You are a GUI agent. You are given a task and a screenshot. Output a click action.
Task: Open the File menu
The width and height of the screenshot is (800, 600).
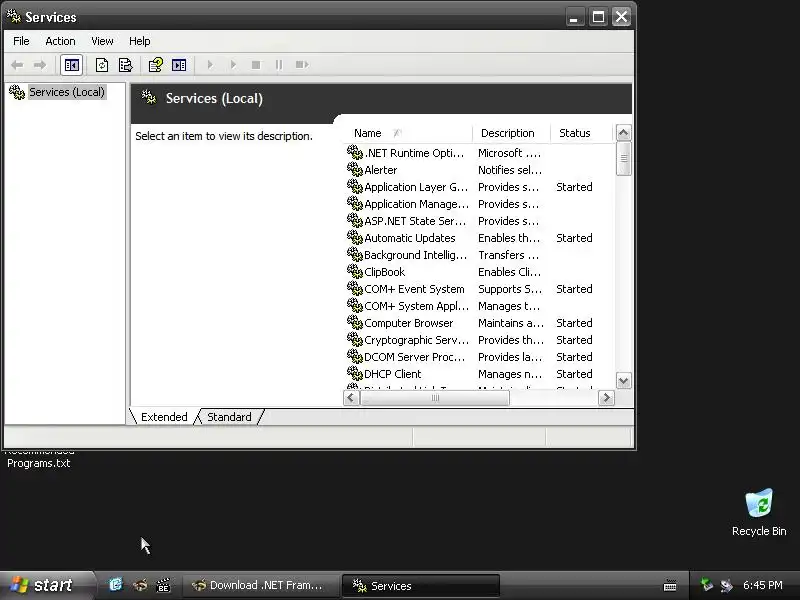pyautogui.click(x=21, y=41)
